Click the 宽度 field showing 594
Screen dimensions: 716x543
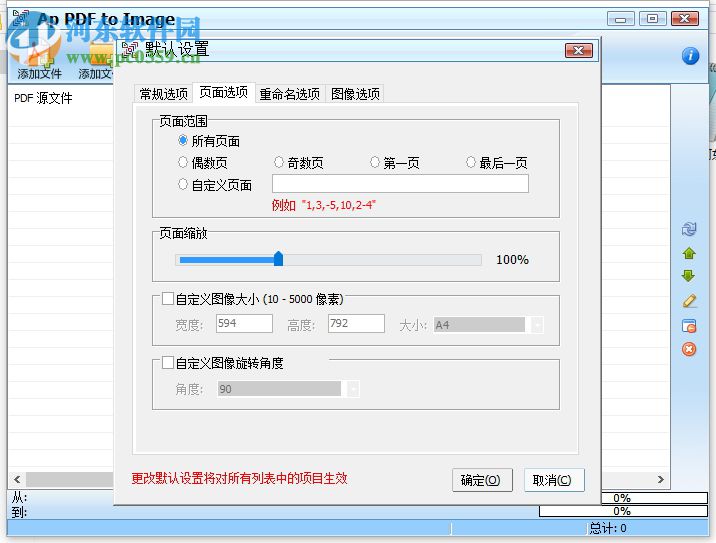(244, 323)
